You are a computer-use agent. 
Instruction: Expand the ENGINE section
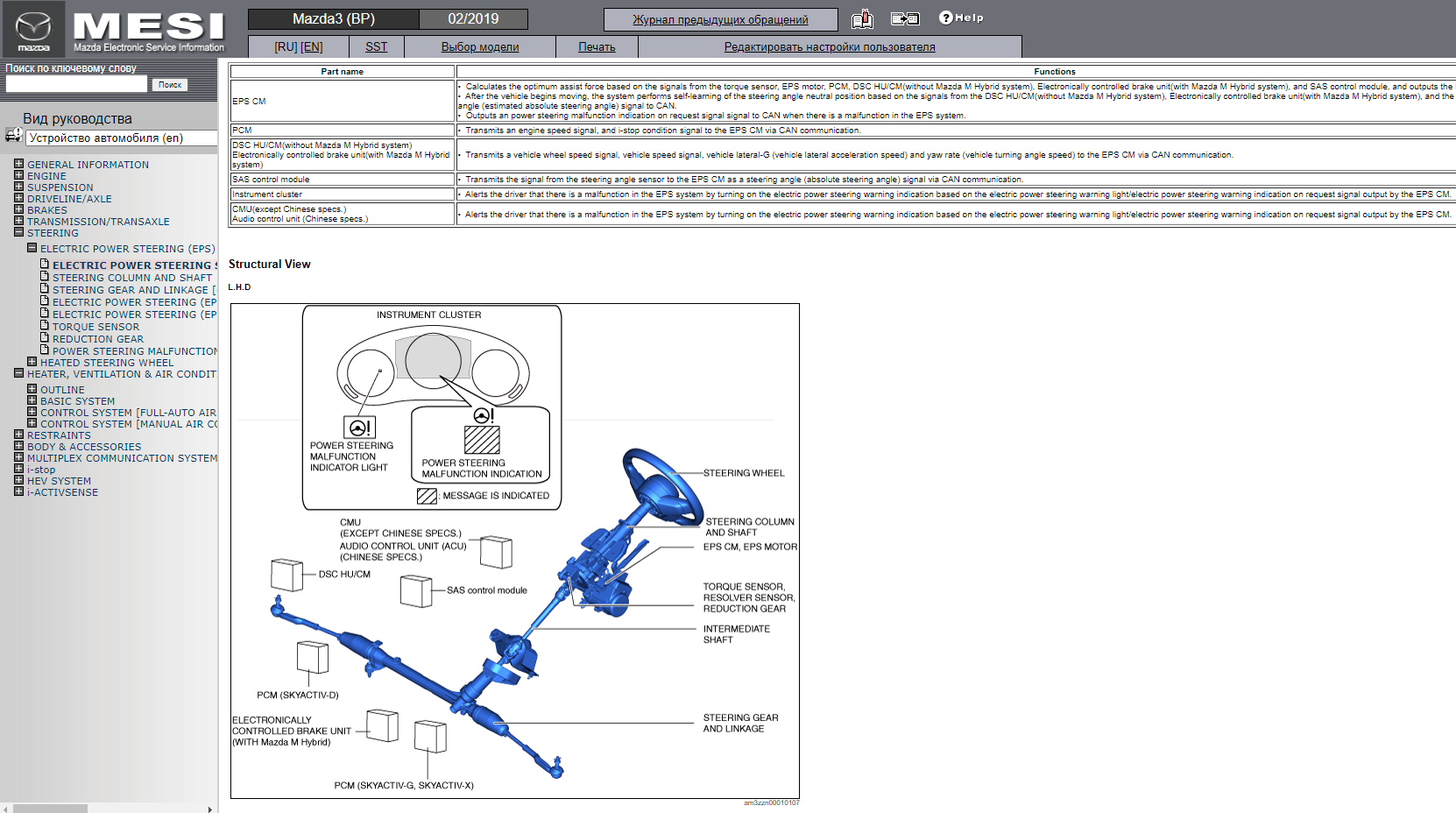click(18, 175)
